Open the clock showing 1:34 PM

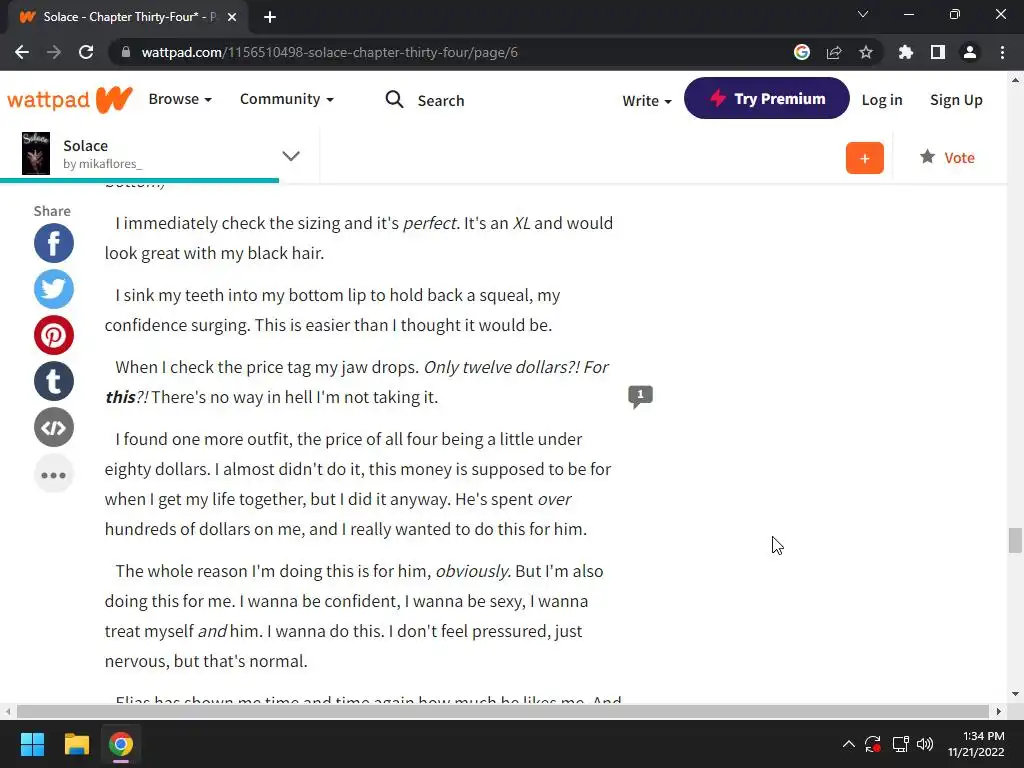coord(976,744)
